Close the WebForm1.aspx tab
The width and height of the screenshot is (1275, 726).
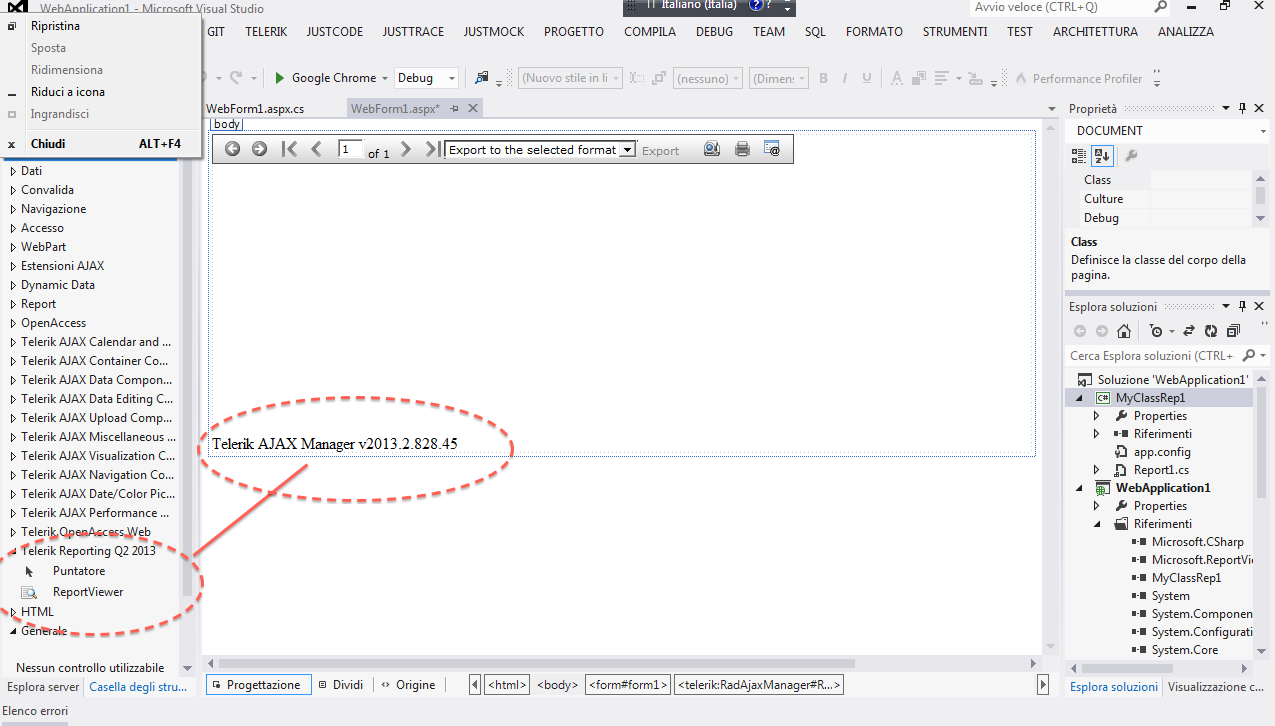(x=473, y=108)
